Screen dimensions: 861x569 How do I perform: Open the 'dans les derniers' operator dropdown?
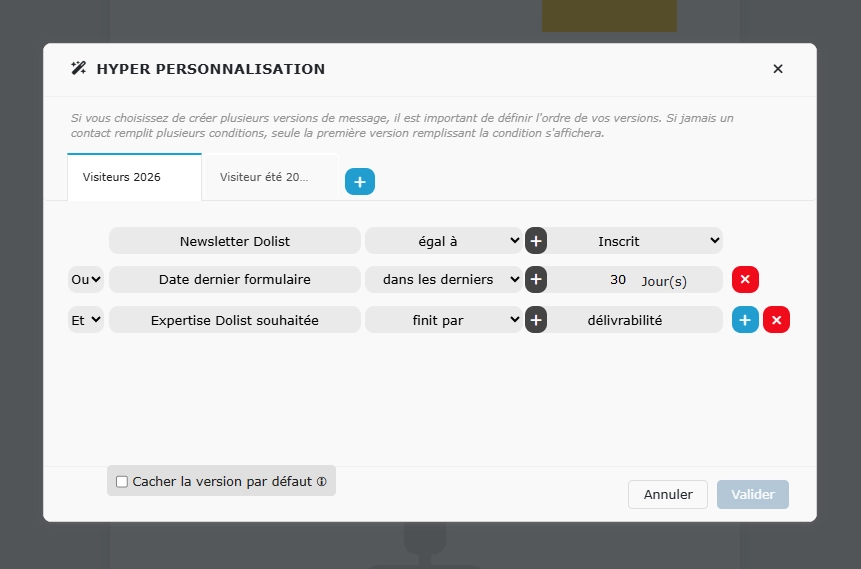coord(444,279)
